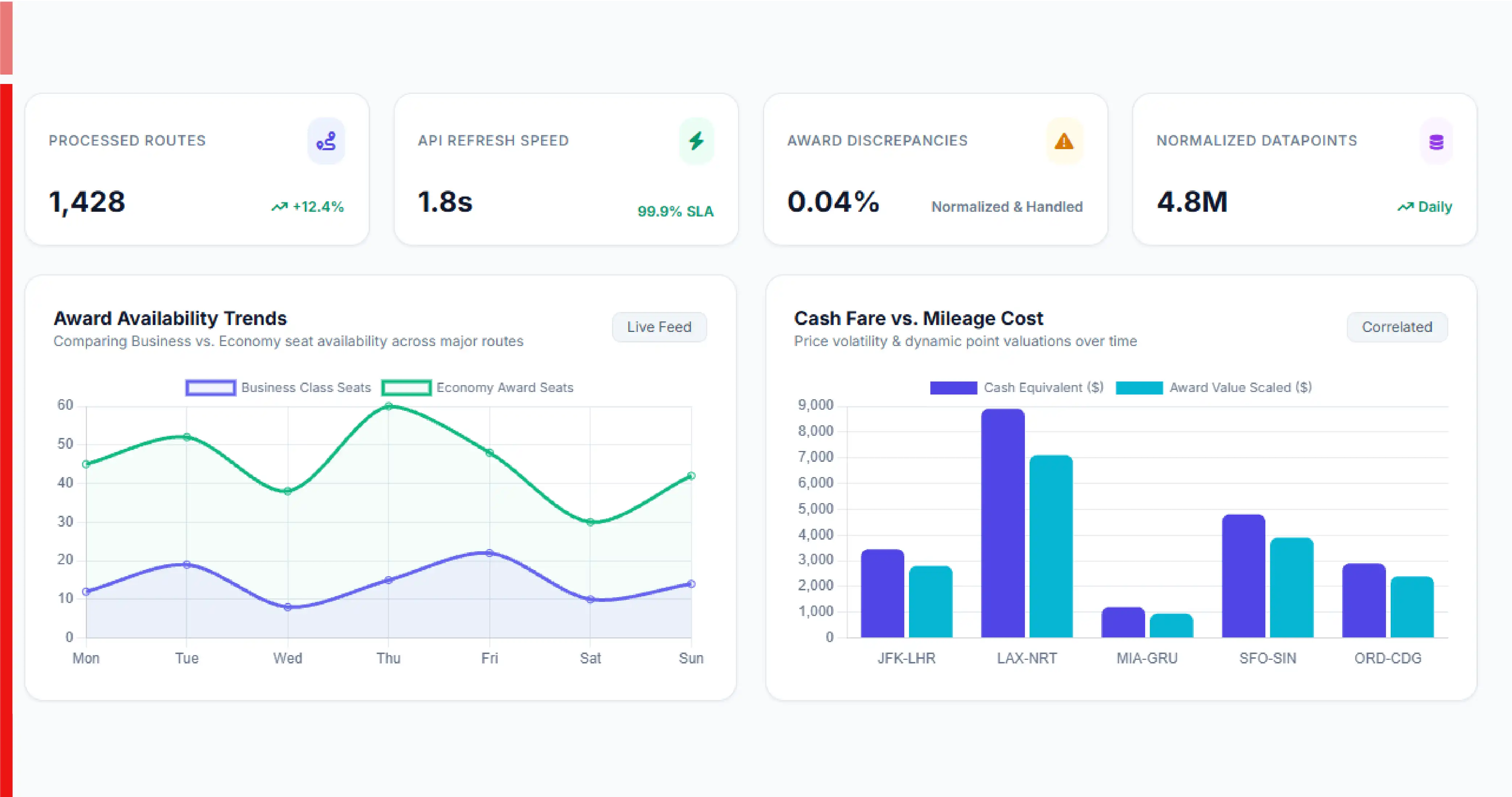Click the Award Value Scaled bar for LAX-NRT

[x=1051, y=547]
